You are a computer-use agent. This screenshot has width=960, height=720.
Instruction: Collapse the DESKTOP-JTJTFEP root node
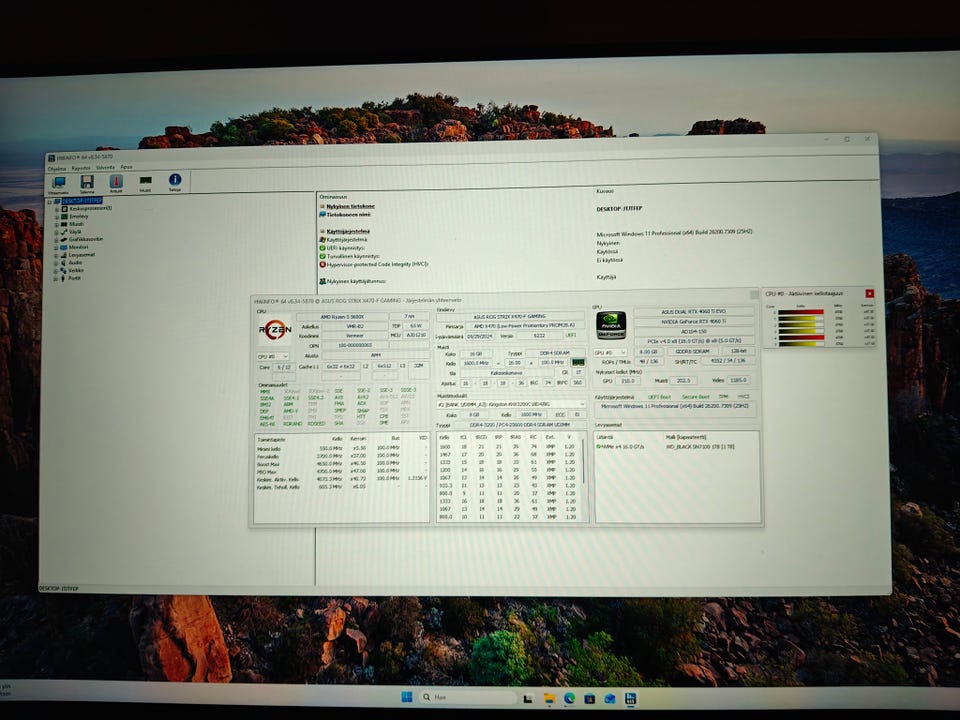tap(50, 201)
